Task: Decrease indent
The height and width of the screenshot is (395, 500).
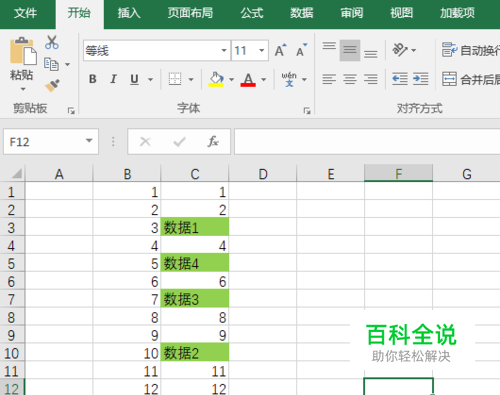Action: (x=400, y=79)
